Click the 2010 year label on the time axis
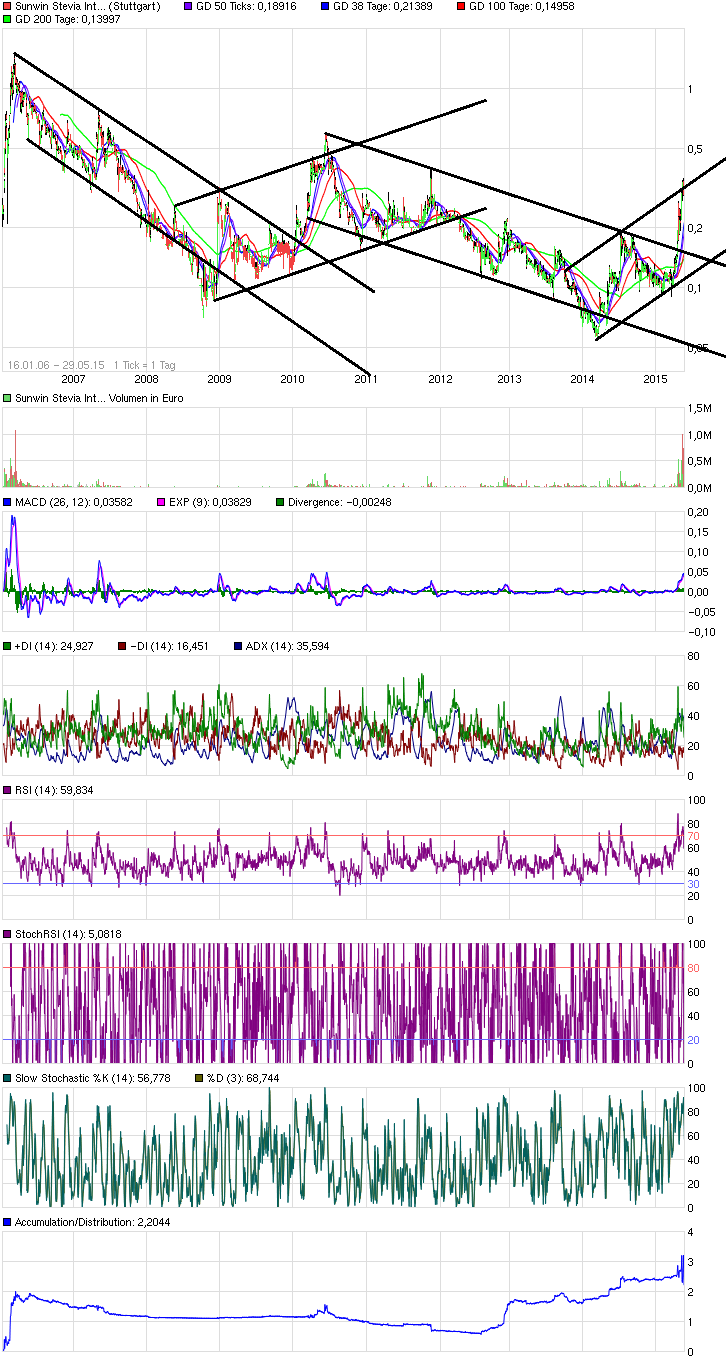 [x=292, y=379]
